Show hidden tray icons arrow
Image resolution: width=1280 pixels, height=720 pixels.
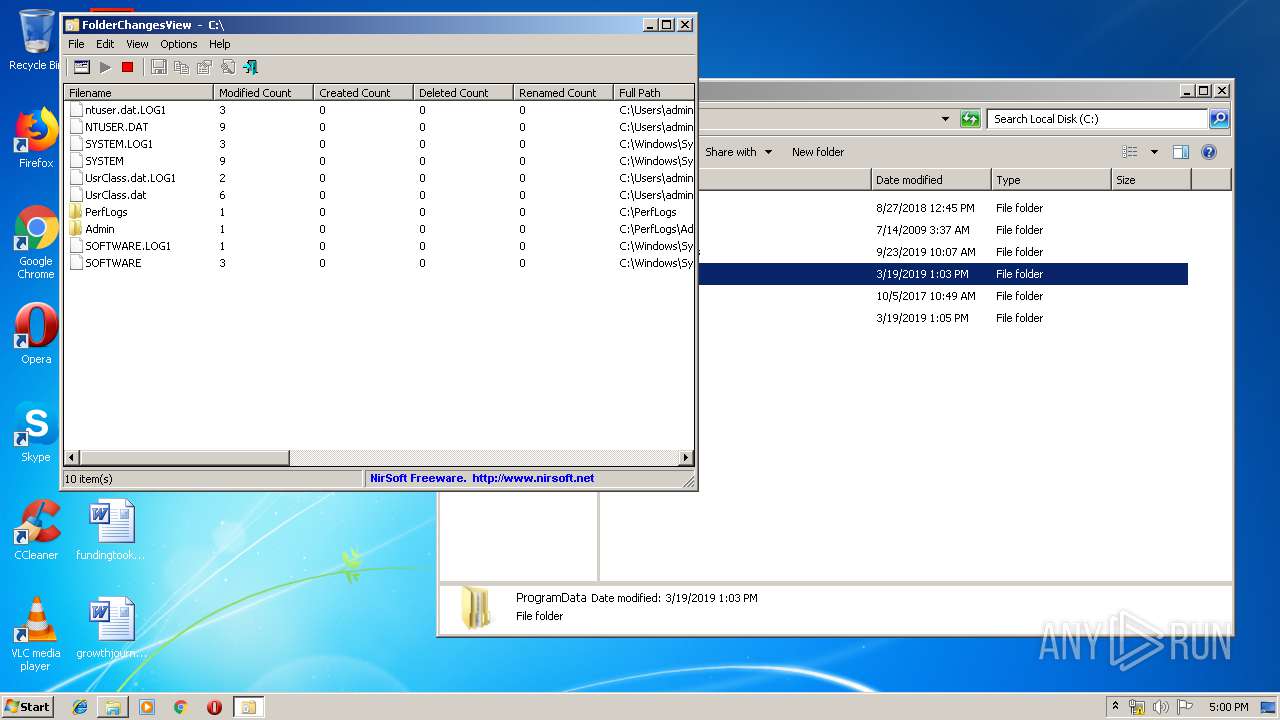coord(1115,707)
